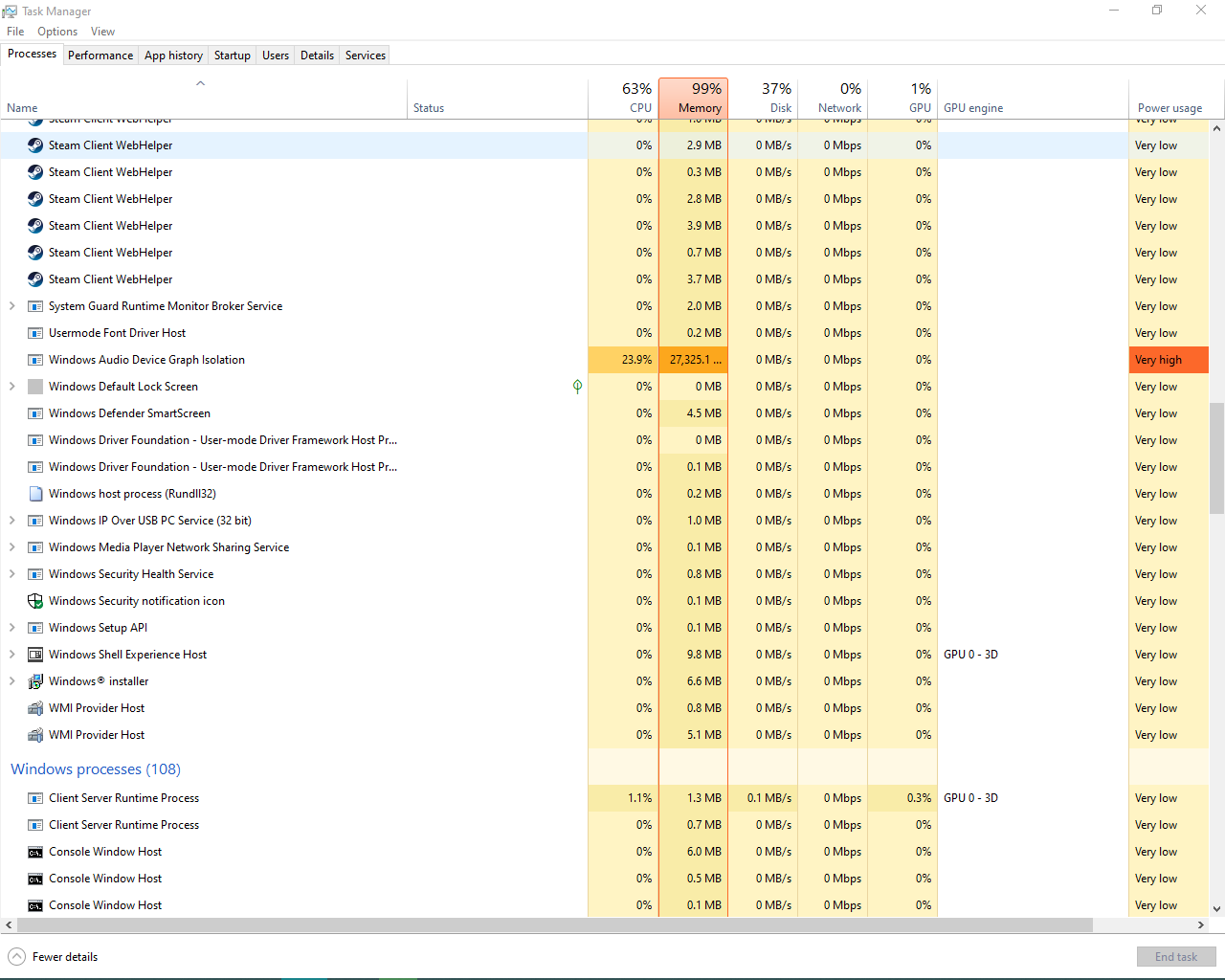Expand Windows Setup API row

tap(11, 628)
